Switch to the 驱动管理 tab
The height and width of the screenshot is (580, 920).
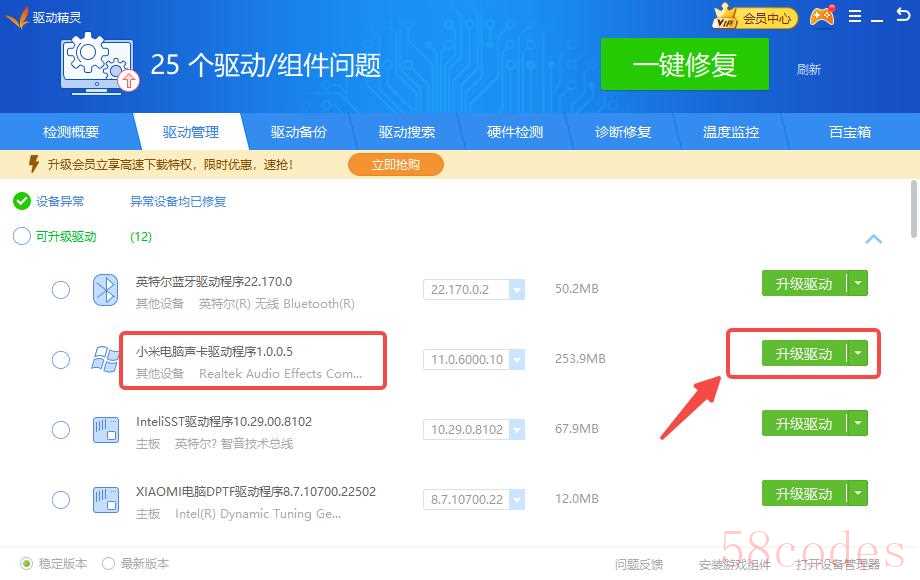(191, 132)
